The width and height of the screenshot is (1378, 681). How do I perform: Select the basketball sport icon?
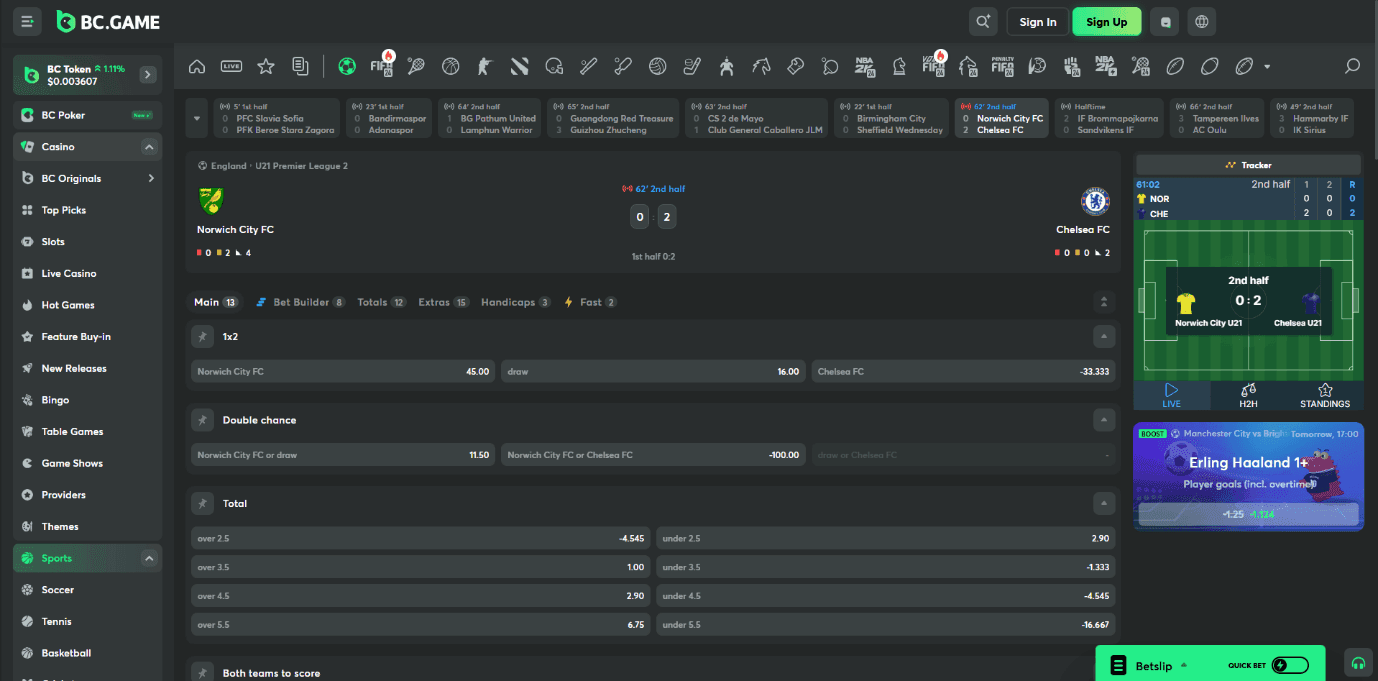pyautogui.click(x=450, y=67)
